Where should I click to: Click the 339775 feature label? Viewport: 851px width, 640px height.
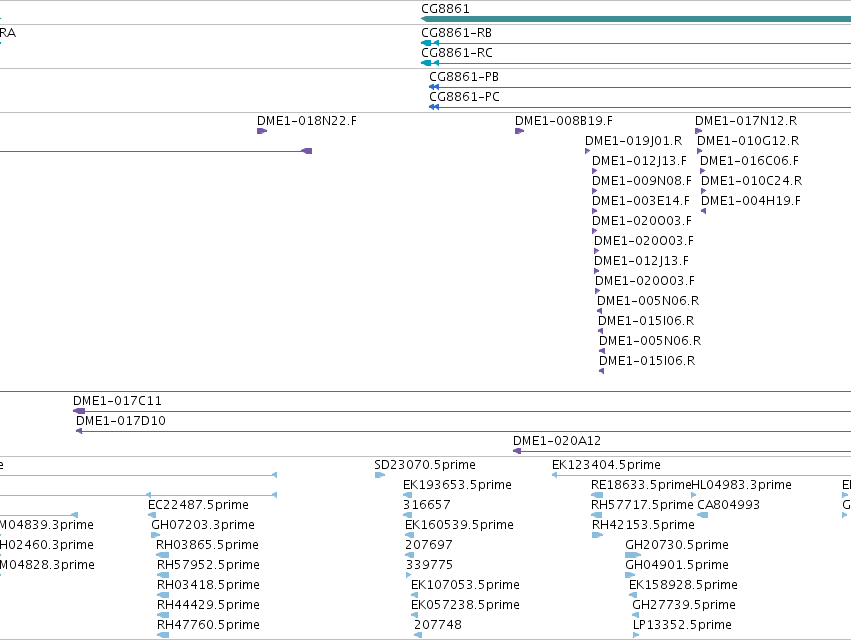429,565
